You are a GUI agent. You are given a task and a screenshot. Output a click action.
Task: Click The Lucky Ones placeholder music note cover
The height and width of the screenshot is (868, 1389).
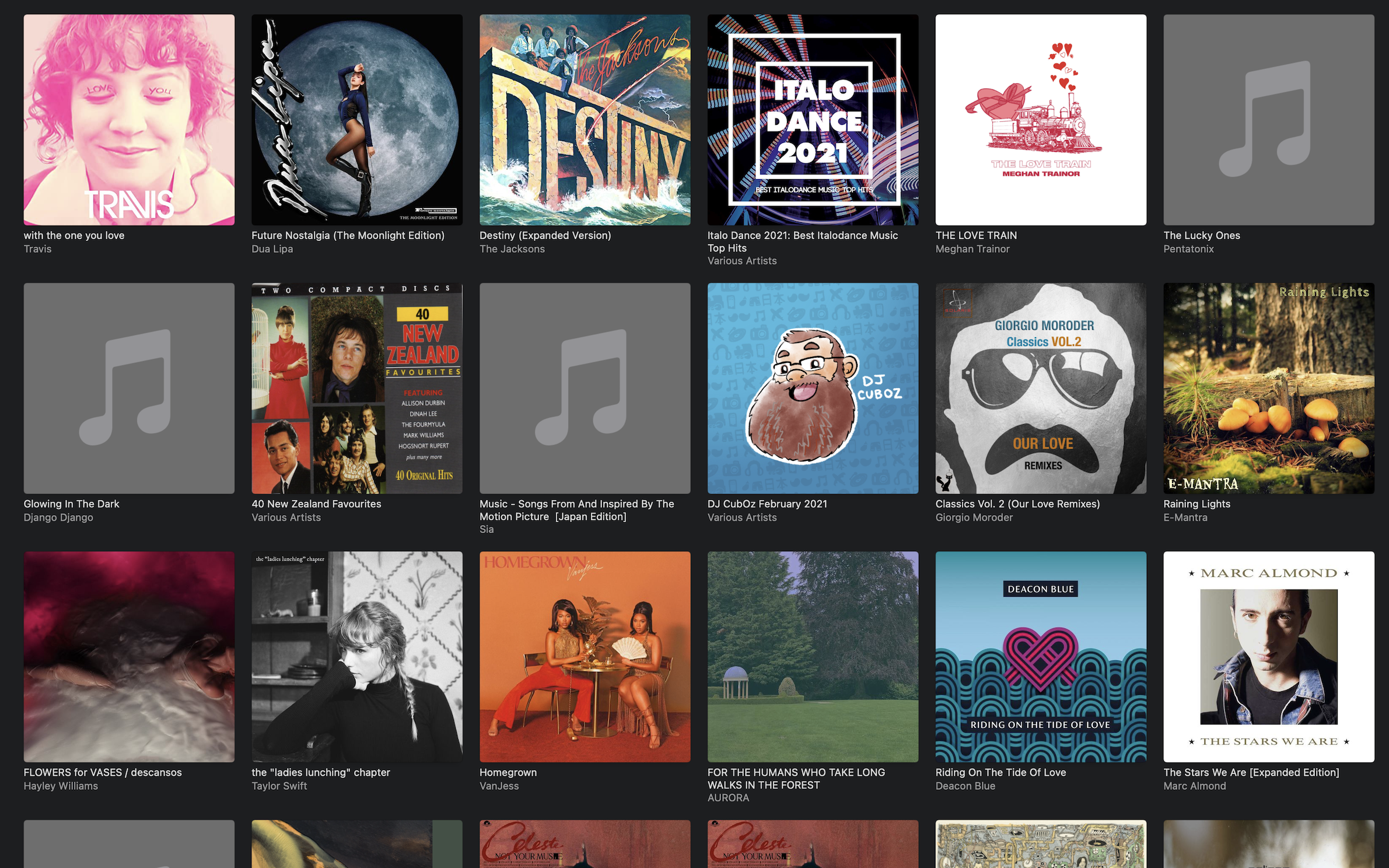click(1269, 120)
